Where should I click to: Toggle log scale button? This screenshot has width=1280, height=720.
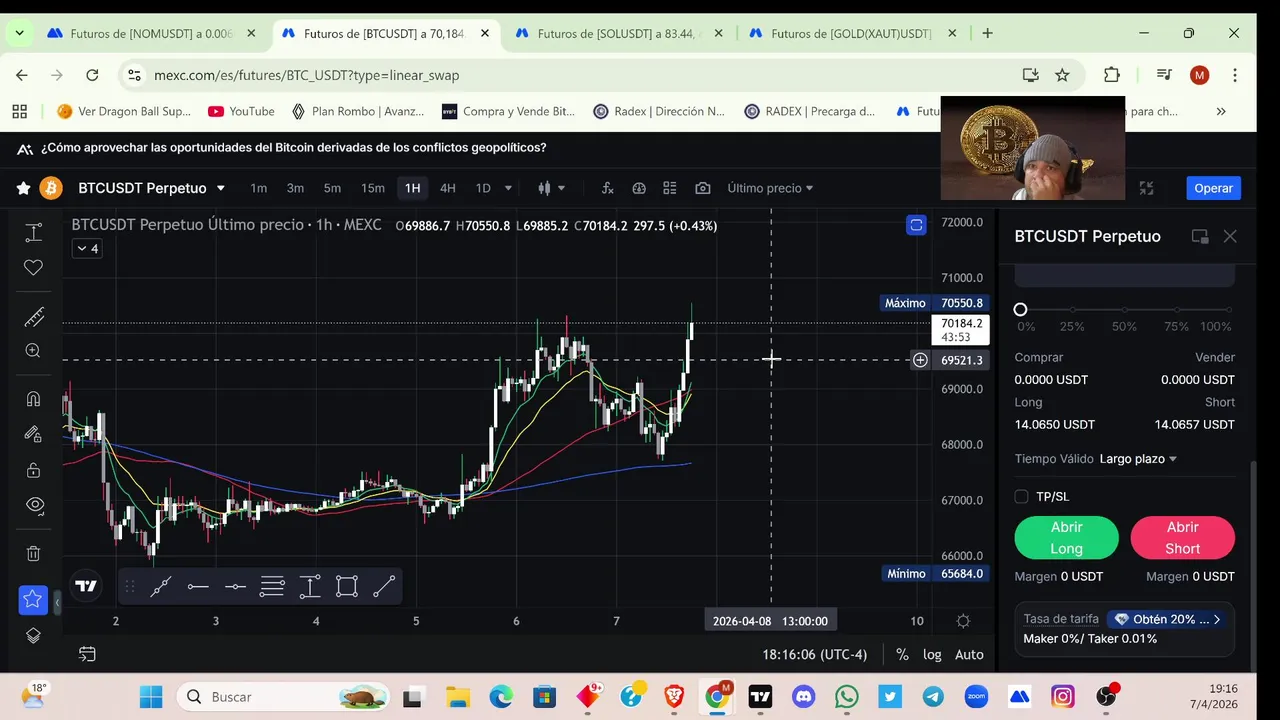click(932, 654)
